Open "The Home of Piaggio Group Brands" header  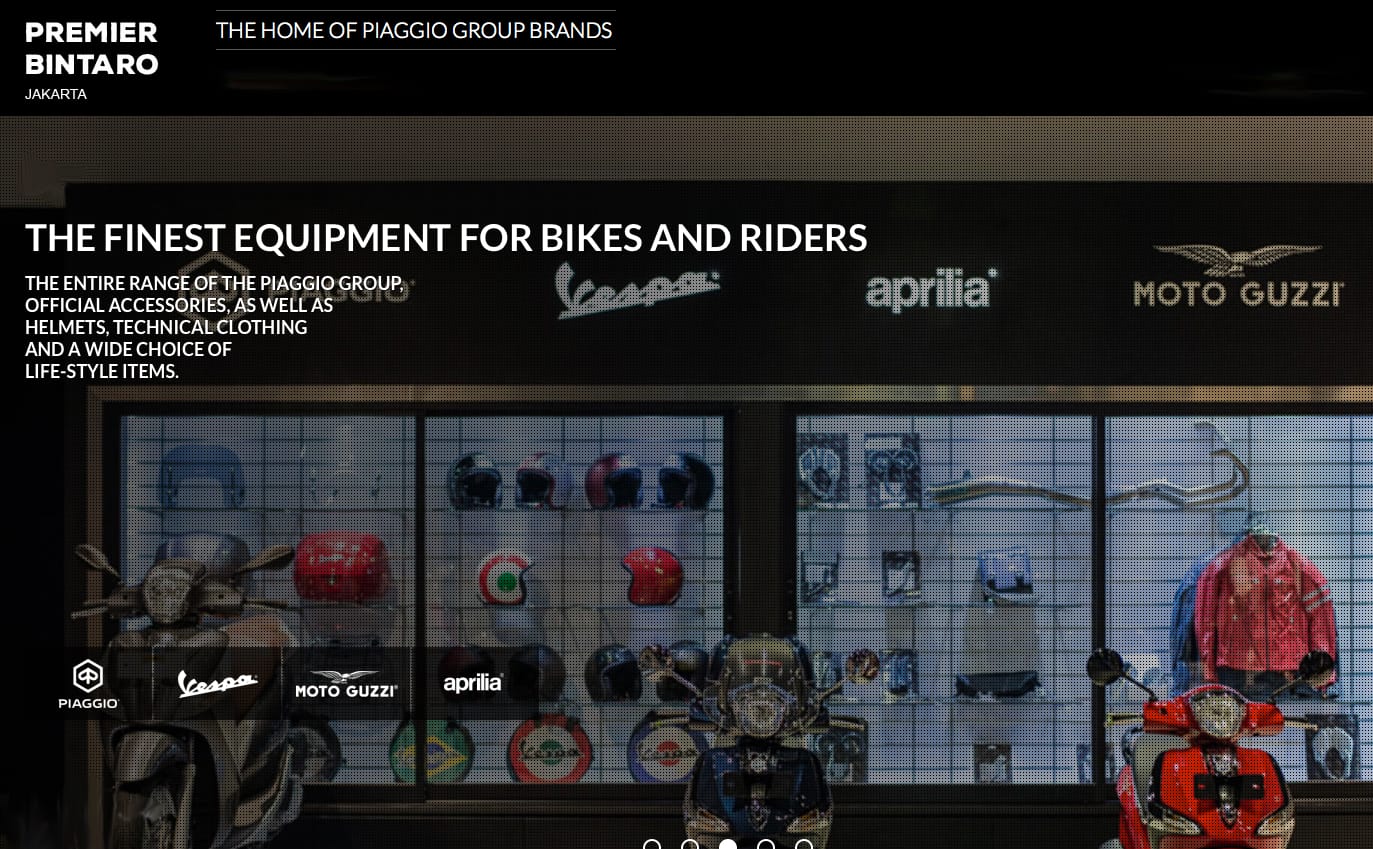click(414, 30)
